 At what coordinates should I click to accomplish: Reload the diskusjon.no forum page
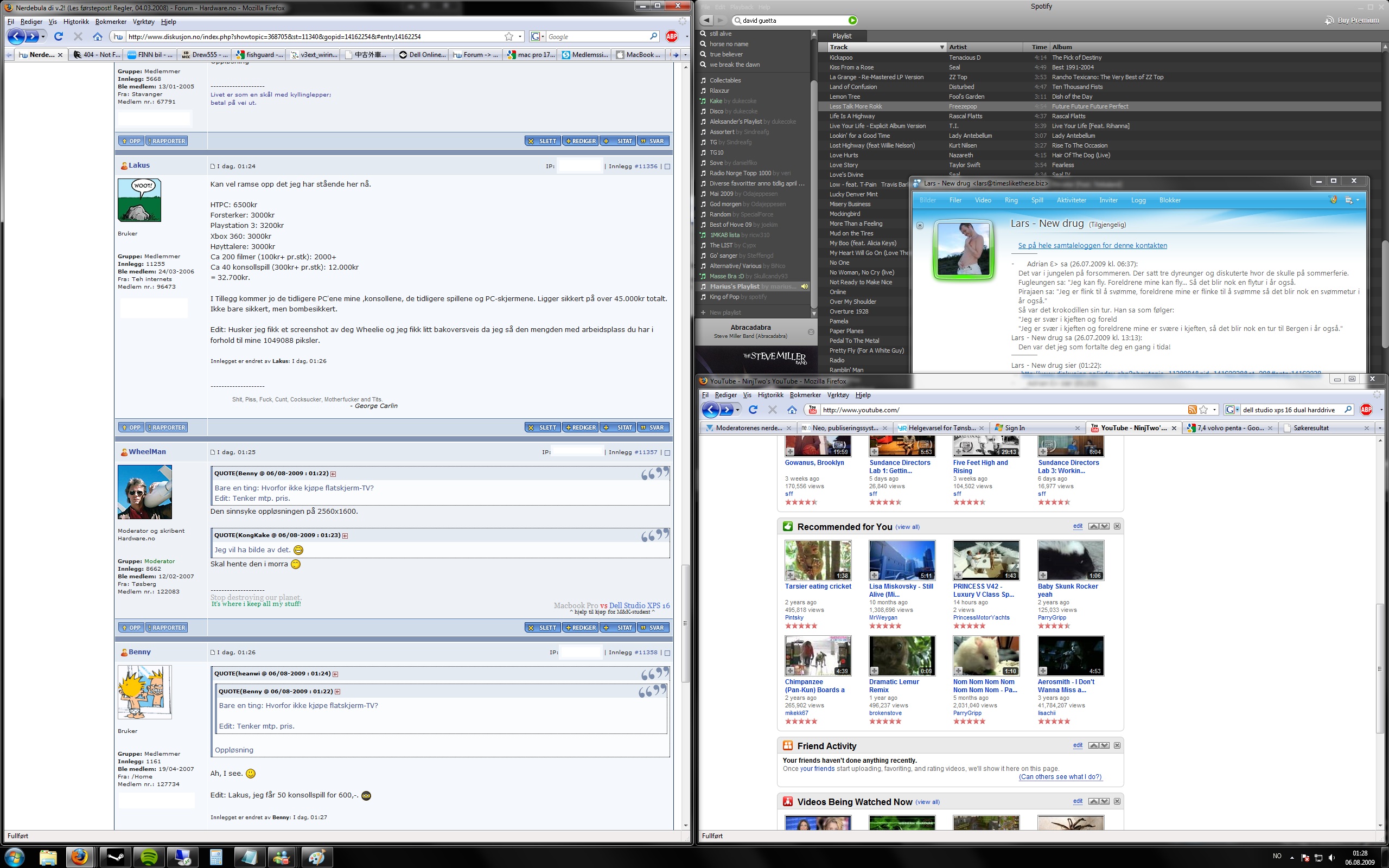pos(59,37)
